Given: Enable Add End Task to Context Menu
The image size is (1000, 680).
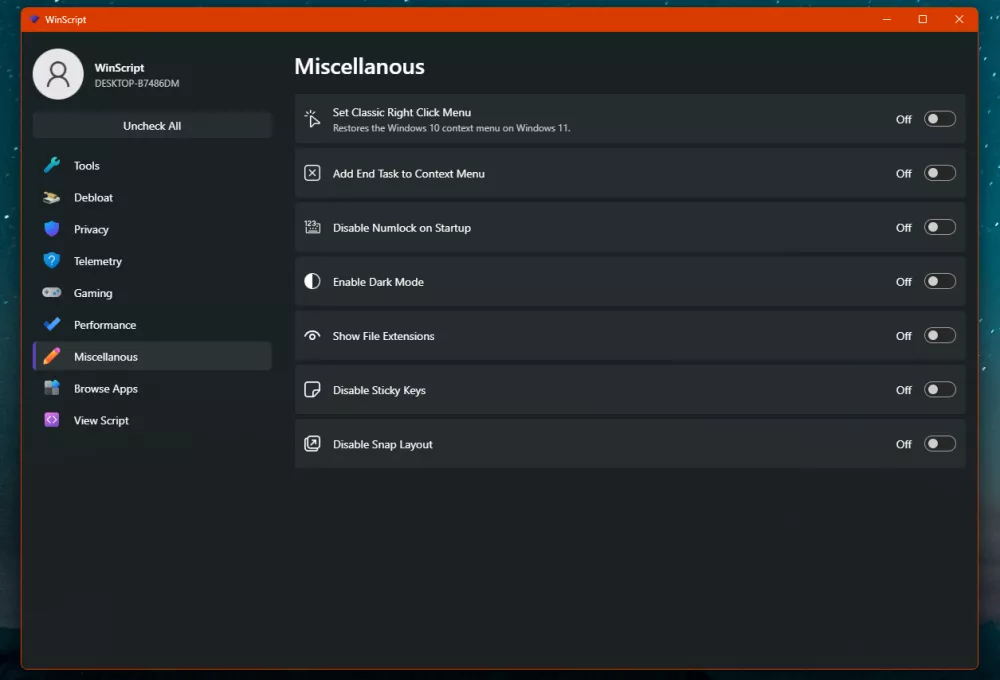Looking at the screenshot, I should (939, 173).
